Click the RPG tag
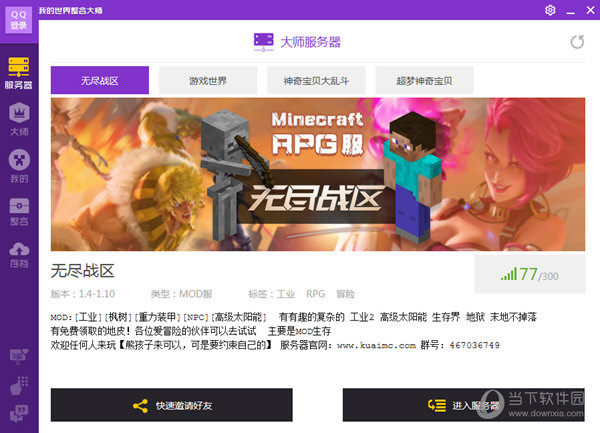600x433 pixels. pos(315,294)
